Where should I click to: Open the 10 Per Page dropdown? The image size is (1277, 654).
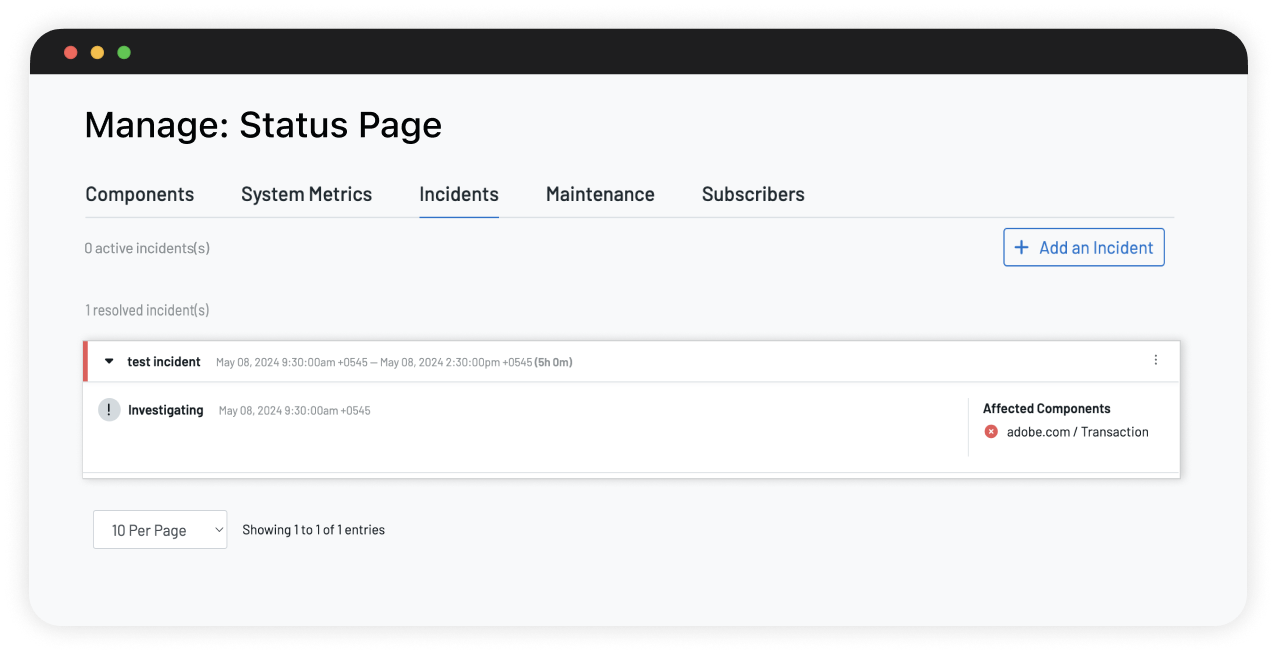pos(160,530)
